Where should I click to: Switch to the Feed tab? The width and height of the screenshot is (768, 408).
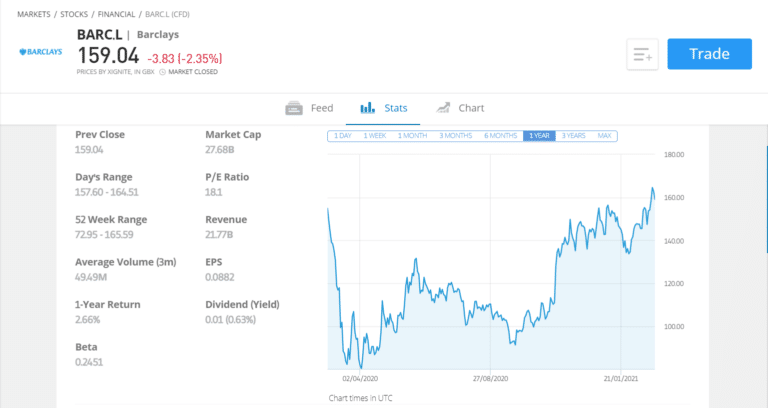(x=309, y=108)
